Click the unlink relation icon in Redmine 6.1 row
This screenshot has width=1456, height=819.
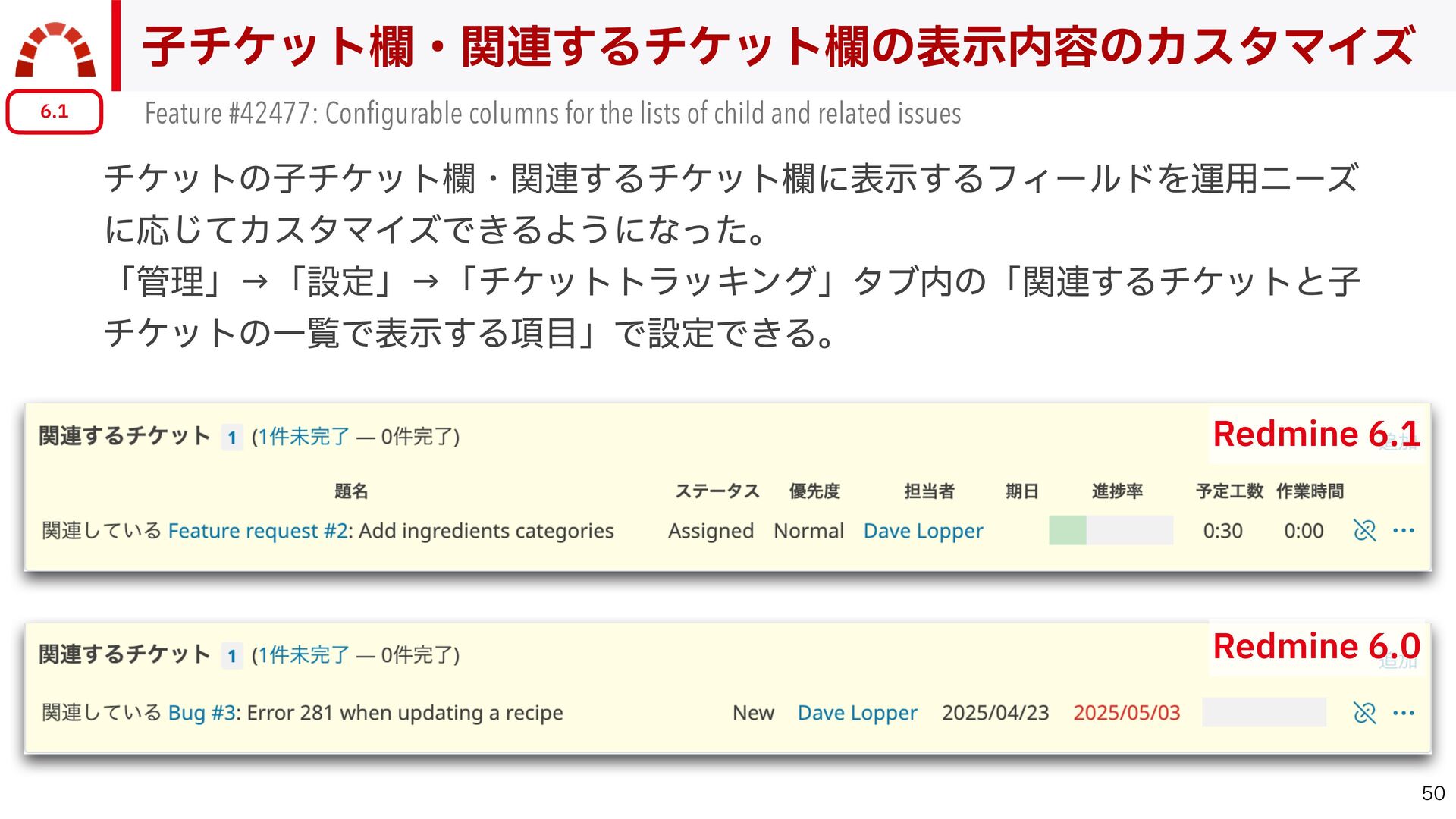1364,530
